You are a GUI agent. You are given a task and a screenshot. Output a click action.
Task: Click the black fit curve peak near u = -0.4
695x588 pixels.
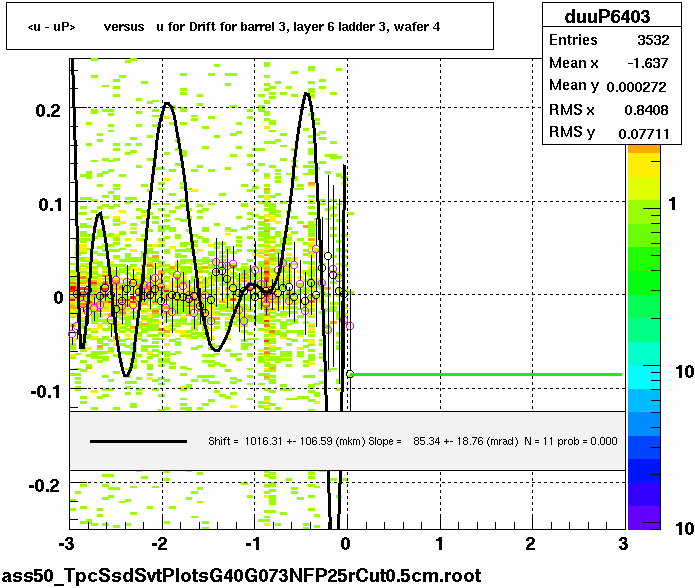pos(307,93)
